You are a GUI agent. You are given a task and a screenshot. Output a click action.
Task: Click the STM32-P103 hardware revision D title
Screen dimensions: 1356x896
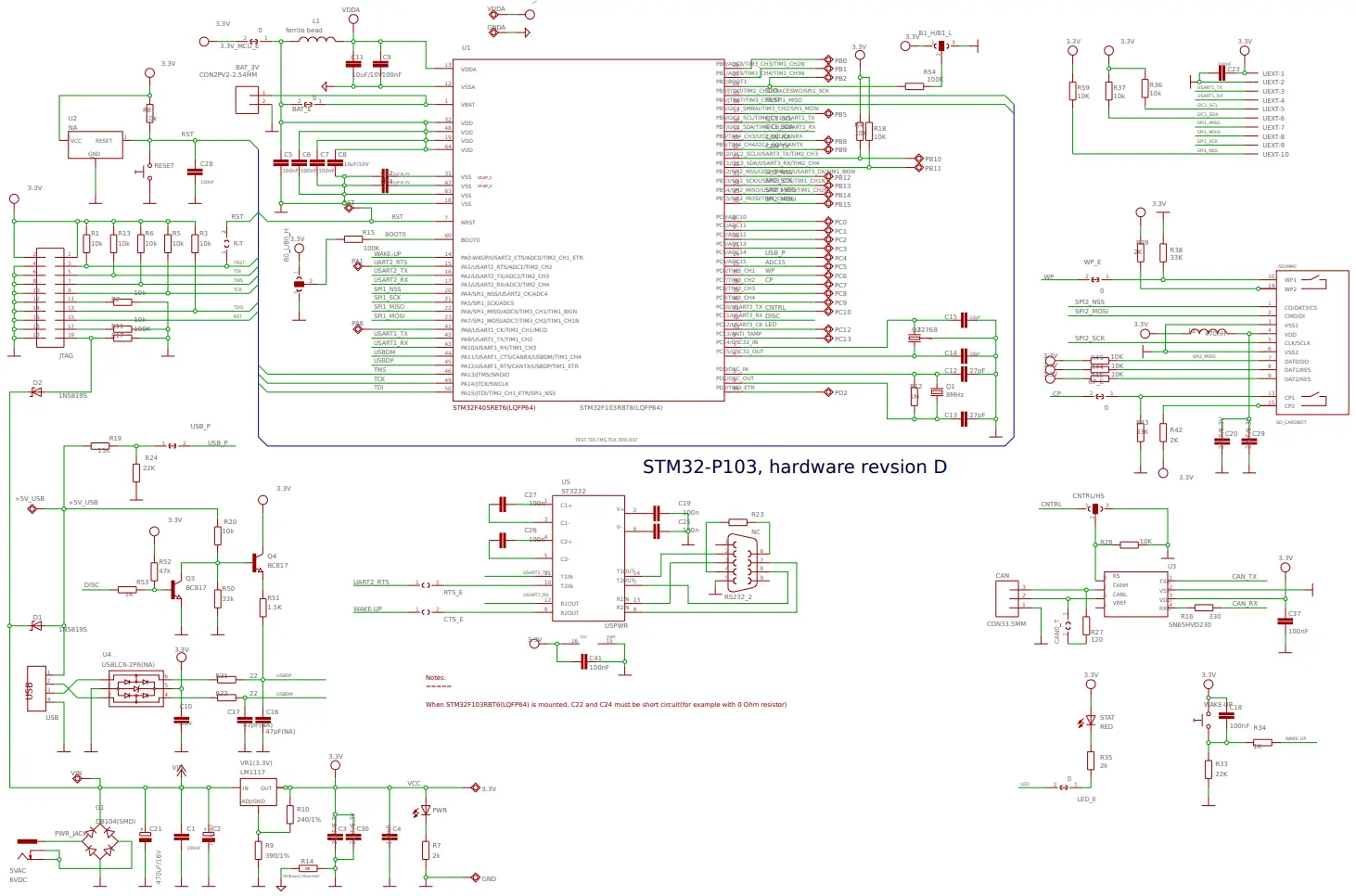pyautogui.click(x=794, y=467)
